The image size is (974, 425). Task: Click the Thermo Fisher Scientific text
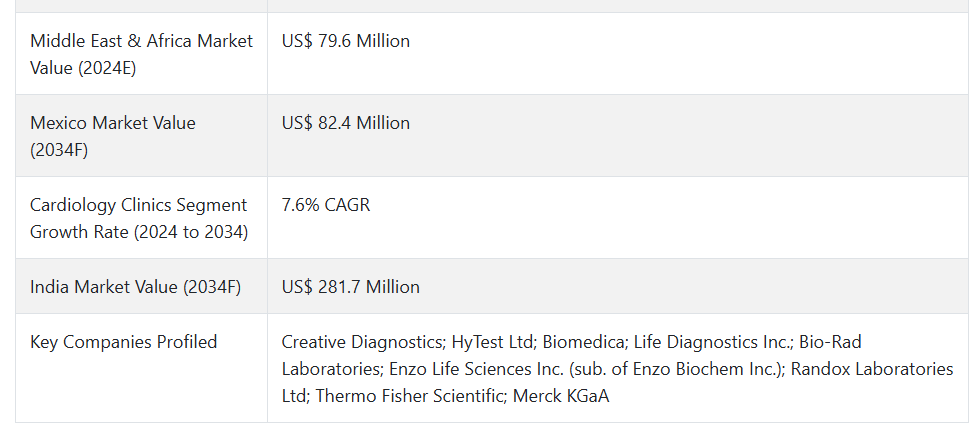tap(409, 396)
